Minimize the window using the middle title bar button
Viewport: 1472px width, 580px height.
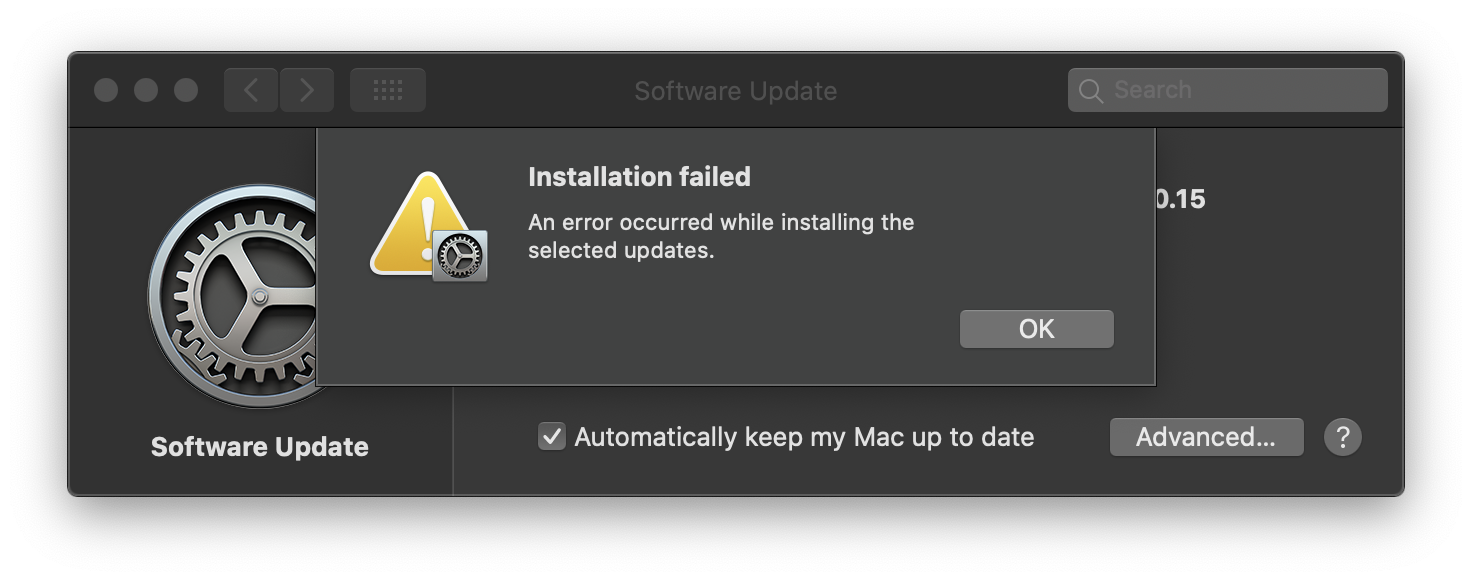point(146,91)
